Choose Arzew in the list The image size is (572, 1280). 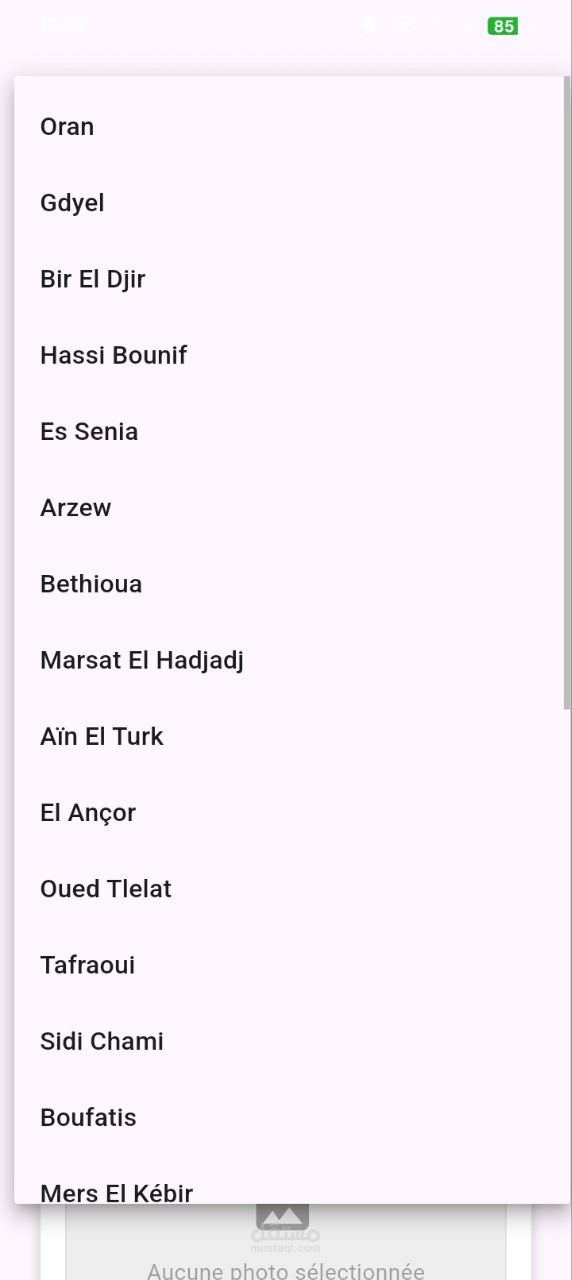(291, 507)
